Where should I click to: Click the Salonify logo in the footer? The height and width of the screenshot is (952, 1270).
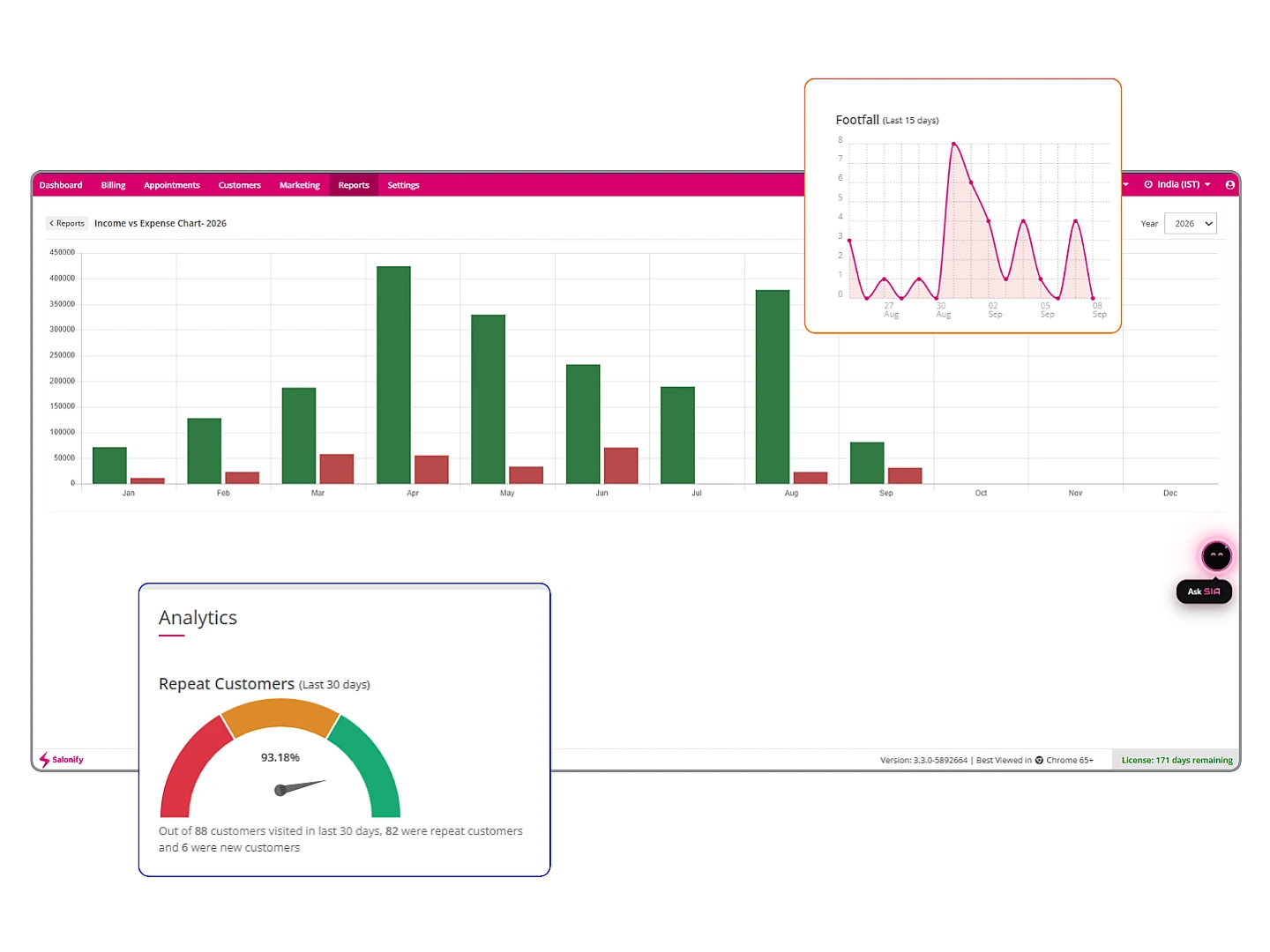[61, 759]
